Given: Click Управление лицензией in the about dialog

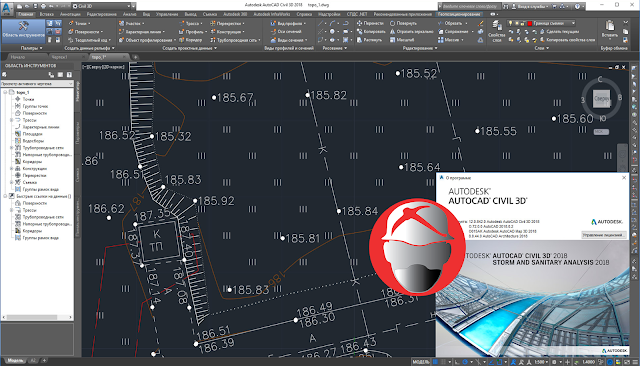Looking at the screenshot, I should 604,235.
